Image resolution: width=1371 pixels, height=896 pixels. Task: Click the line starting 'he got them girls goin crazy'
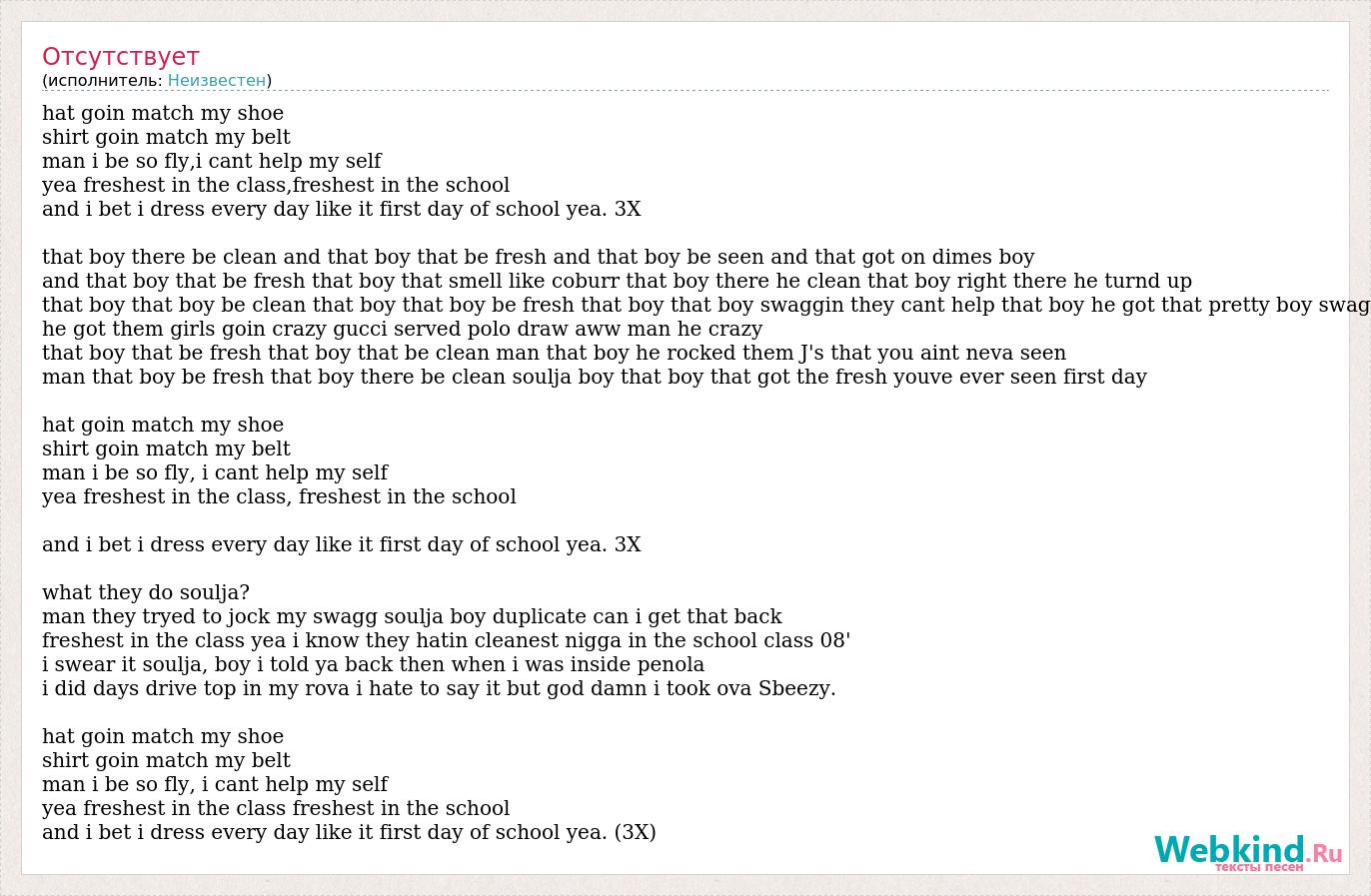click(402, 330)
